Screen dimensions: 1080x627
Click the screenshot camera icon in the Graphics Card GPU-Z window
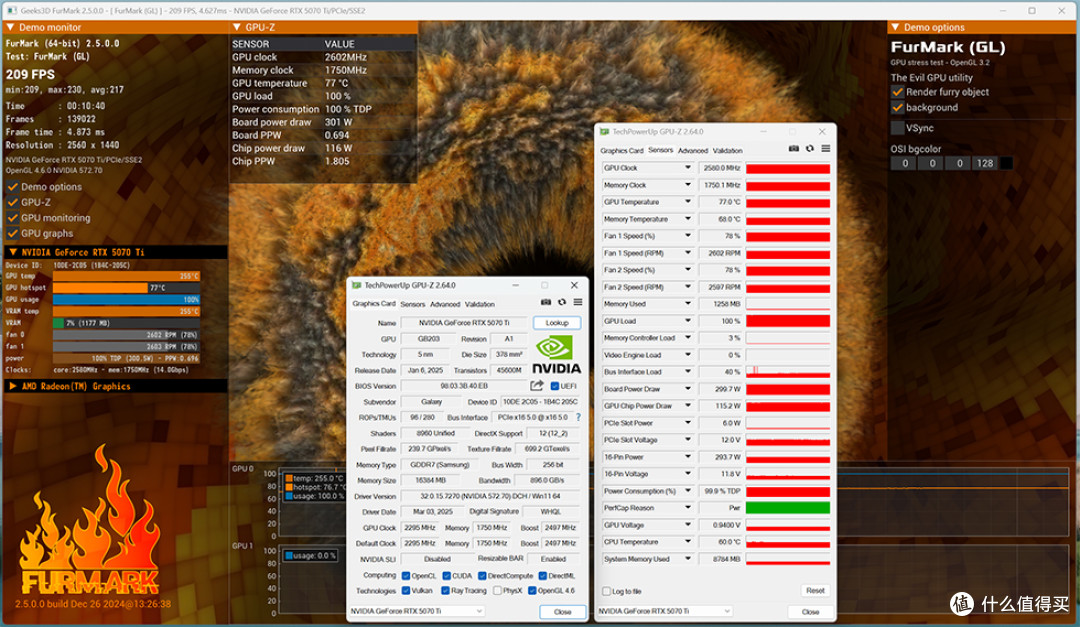[x=546, y=302]
